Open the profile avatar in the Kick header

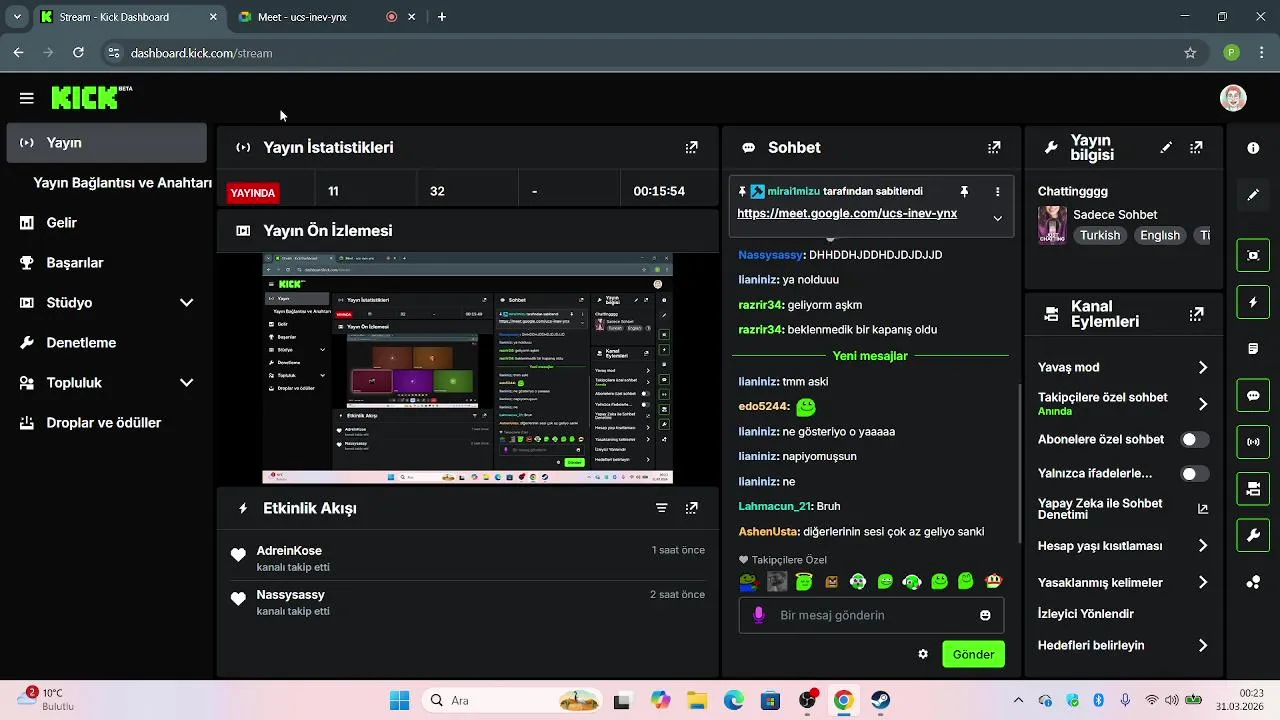(x=1233, y=98)
